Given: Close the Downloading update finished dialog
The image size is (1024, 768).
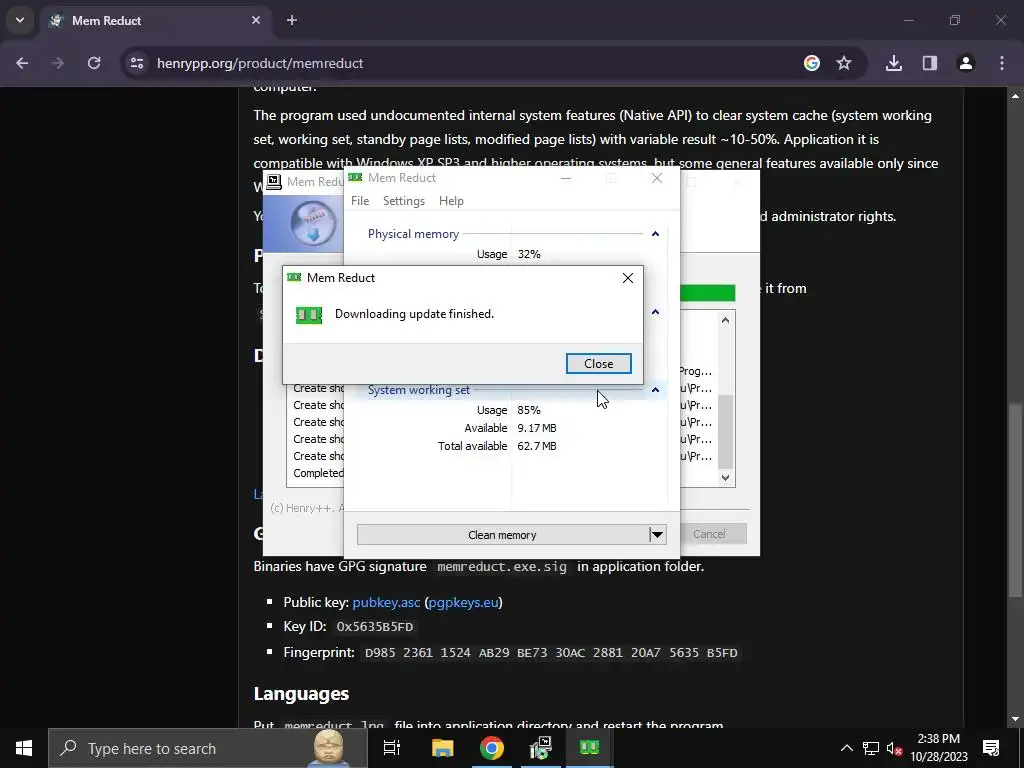Looking at the screenshot, I should (598, 364).
